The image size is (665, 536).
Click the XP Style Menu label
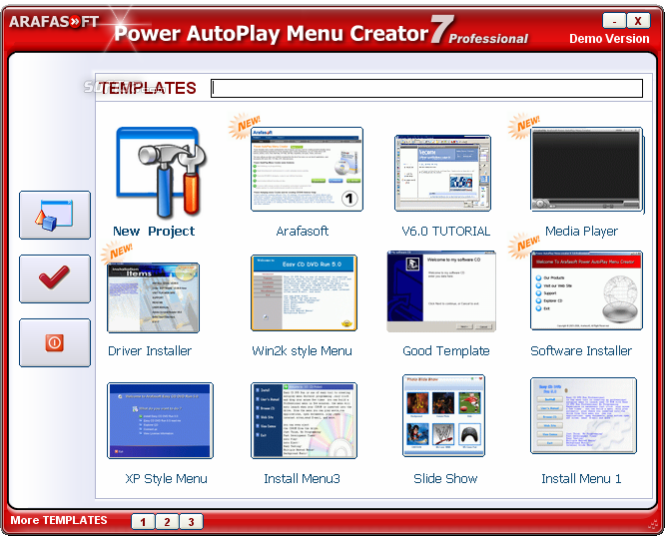point(166,479)
